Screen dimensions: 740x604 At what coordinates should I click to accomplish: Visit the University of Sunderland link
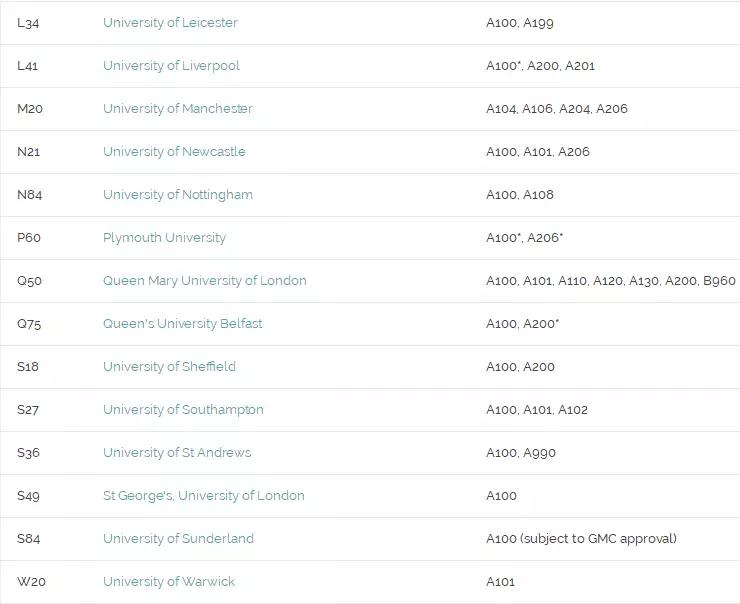pos(178,539)
